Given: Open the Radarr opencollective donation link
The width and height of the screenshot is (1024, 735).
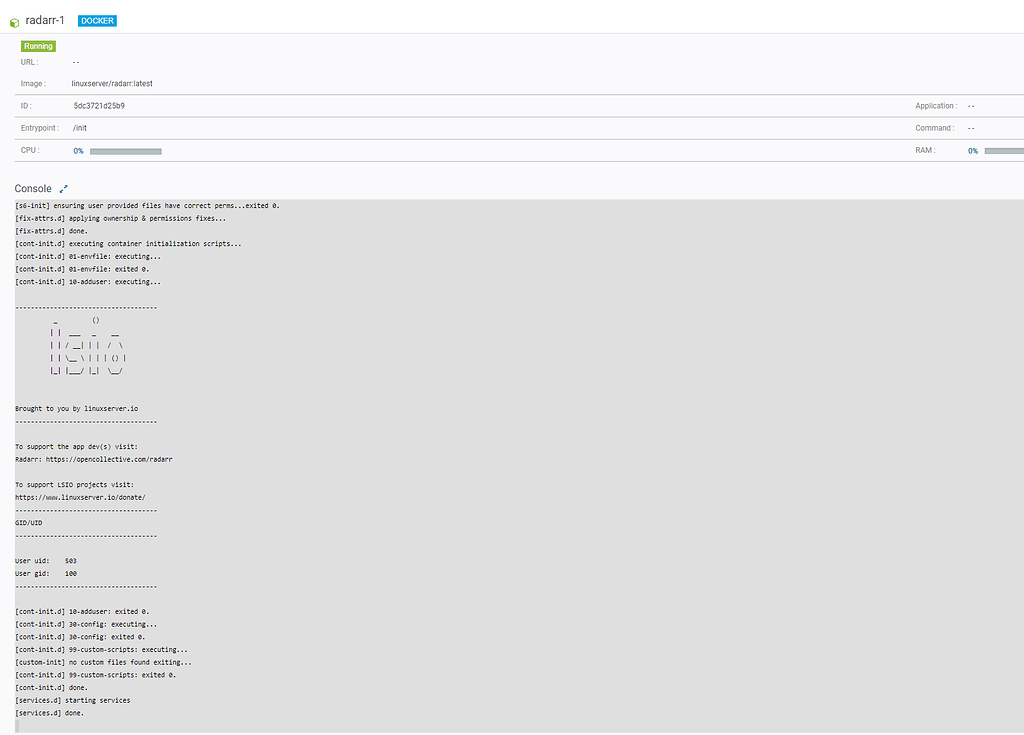Looking at the screenshot, I should (x=112, y=459).
